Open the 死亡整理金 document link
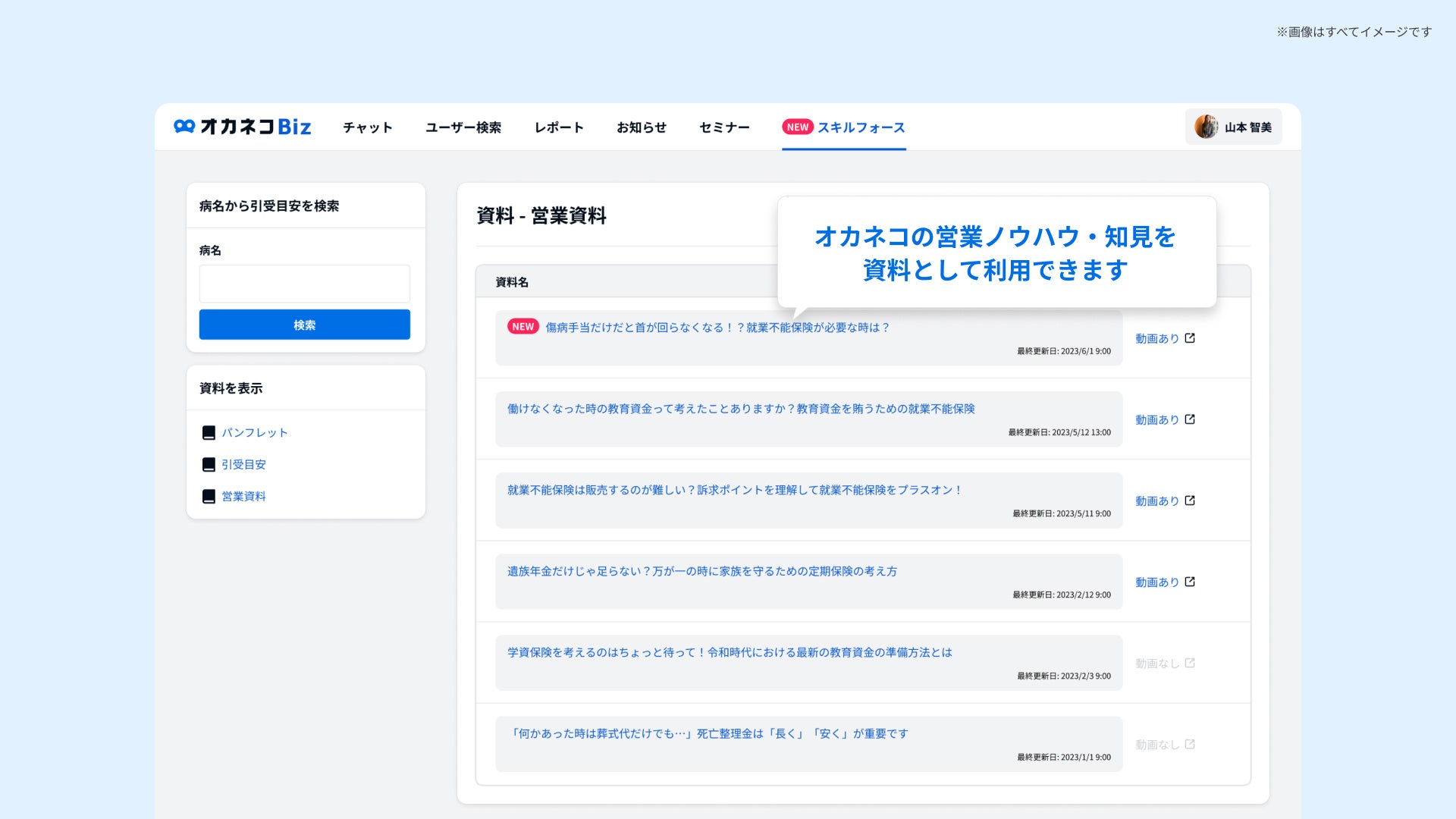Screen dimensions: 1456x819 point(708,733)
